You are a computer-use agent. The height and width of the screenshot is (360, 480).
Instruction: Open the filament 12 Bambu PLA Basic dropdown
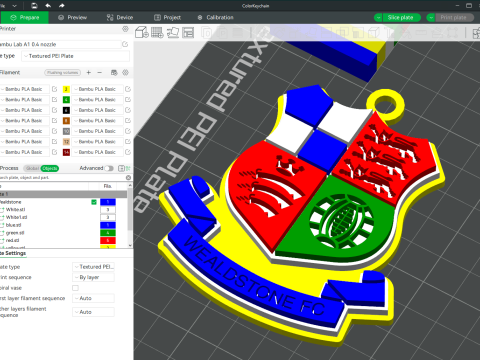(98, 141)
